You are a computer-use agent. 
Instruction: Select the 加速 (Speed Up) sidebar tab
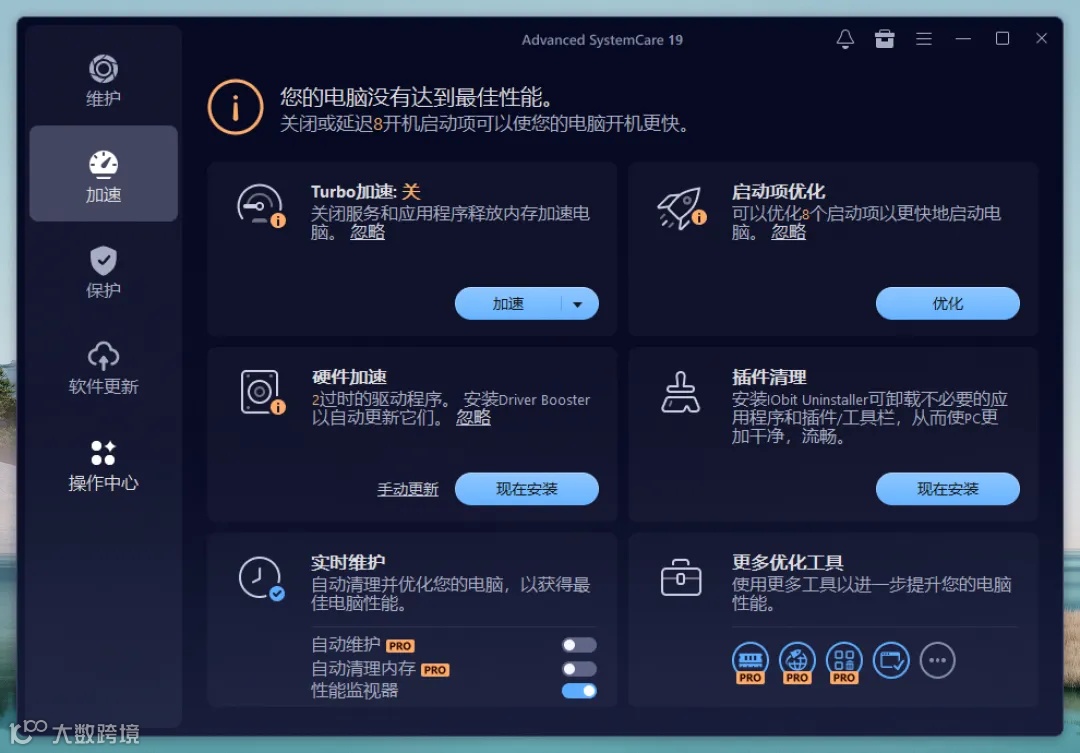(103, 174)
